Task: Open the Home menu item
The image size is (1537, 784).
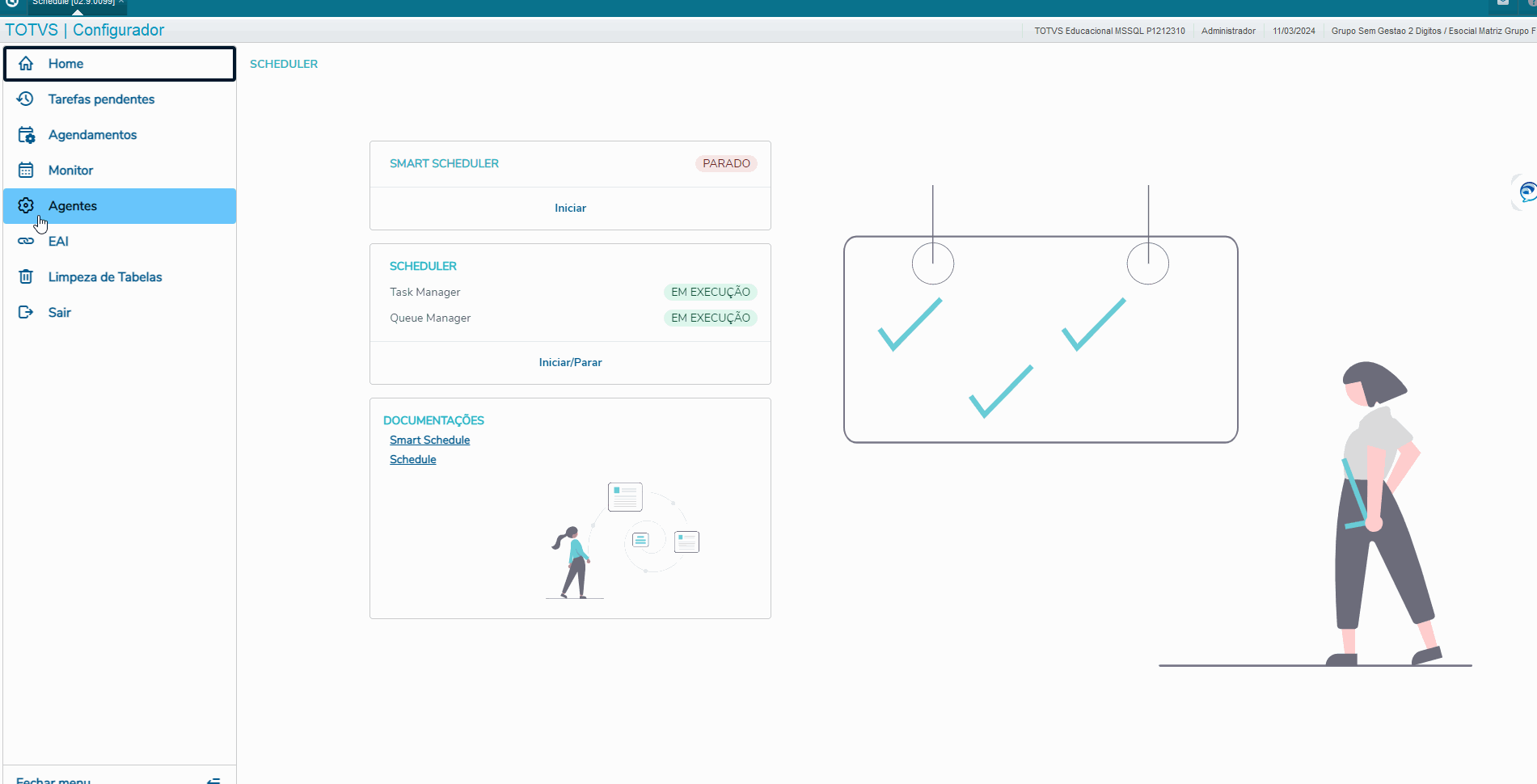Action: pos(120,64)
